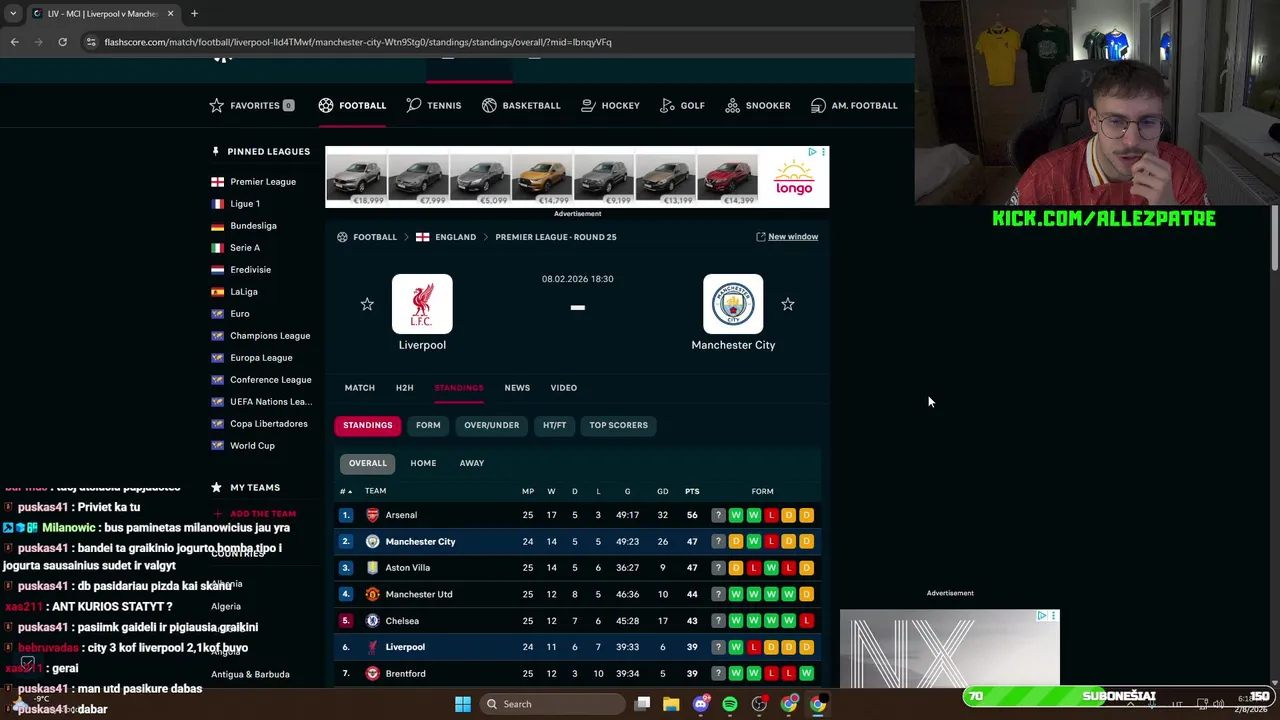
Task: Click Chelsea's upcoming match question-mark badge
Action: pyautogui.click(x=717, y=621)
